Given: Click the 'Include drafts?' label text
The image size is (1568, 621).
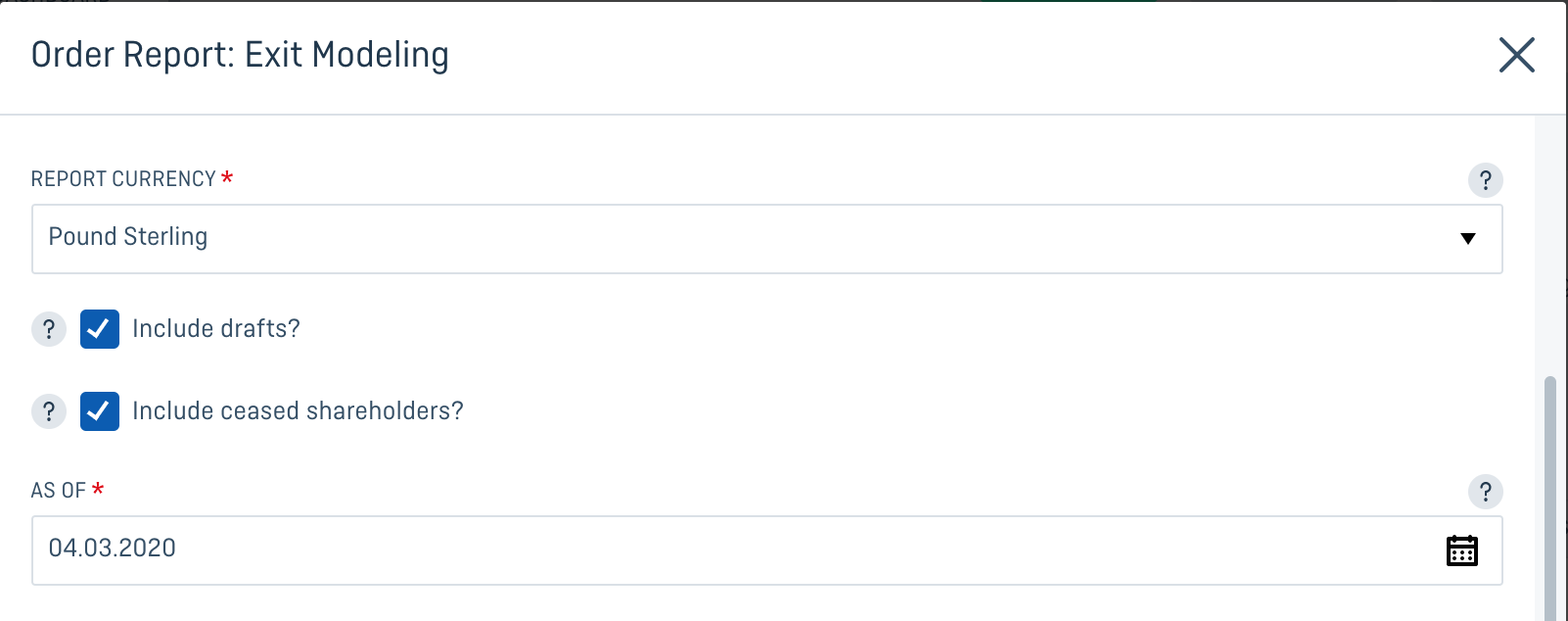Looking at the screenshot, I should tap(216, 329).
